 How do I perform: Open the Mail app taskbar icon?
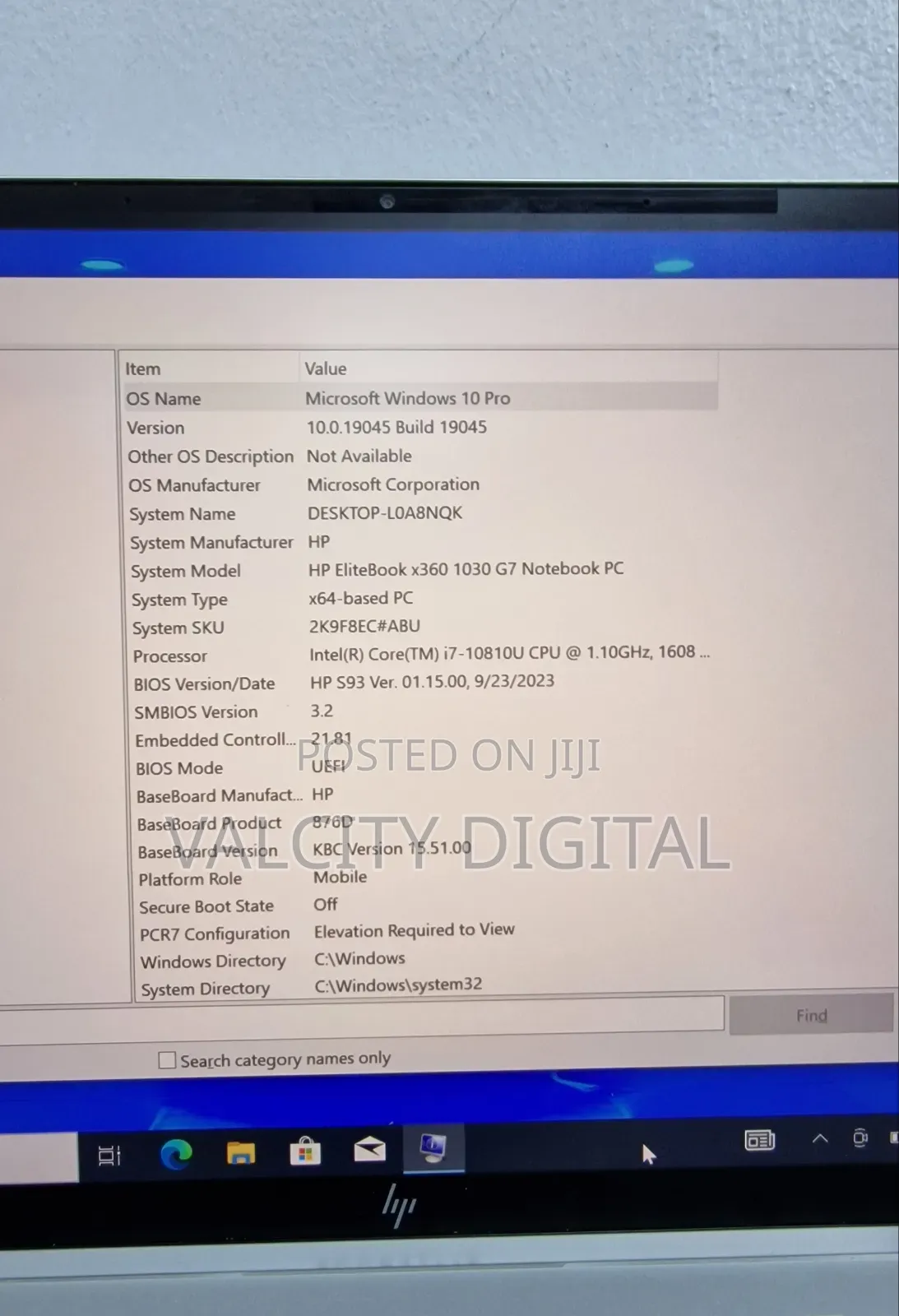tap(370, 1149)
